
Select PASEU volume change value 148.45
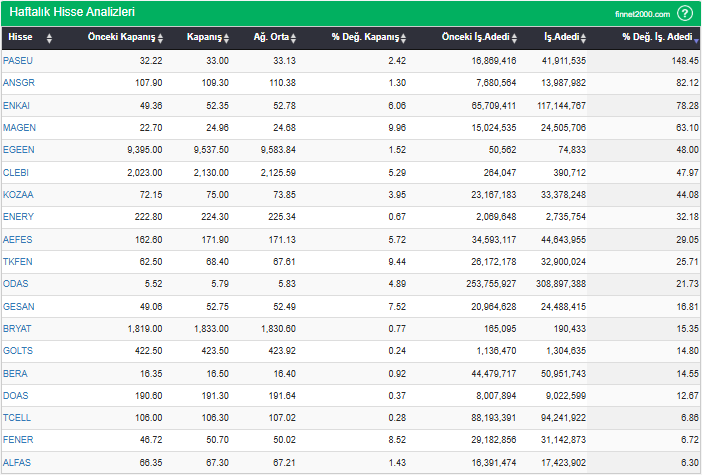coord(685,60)
